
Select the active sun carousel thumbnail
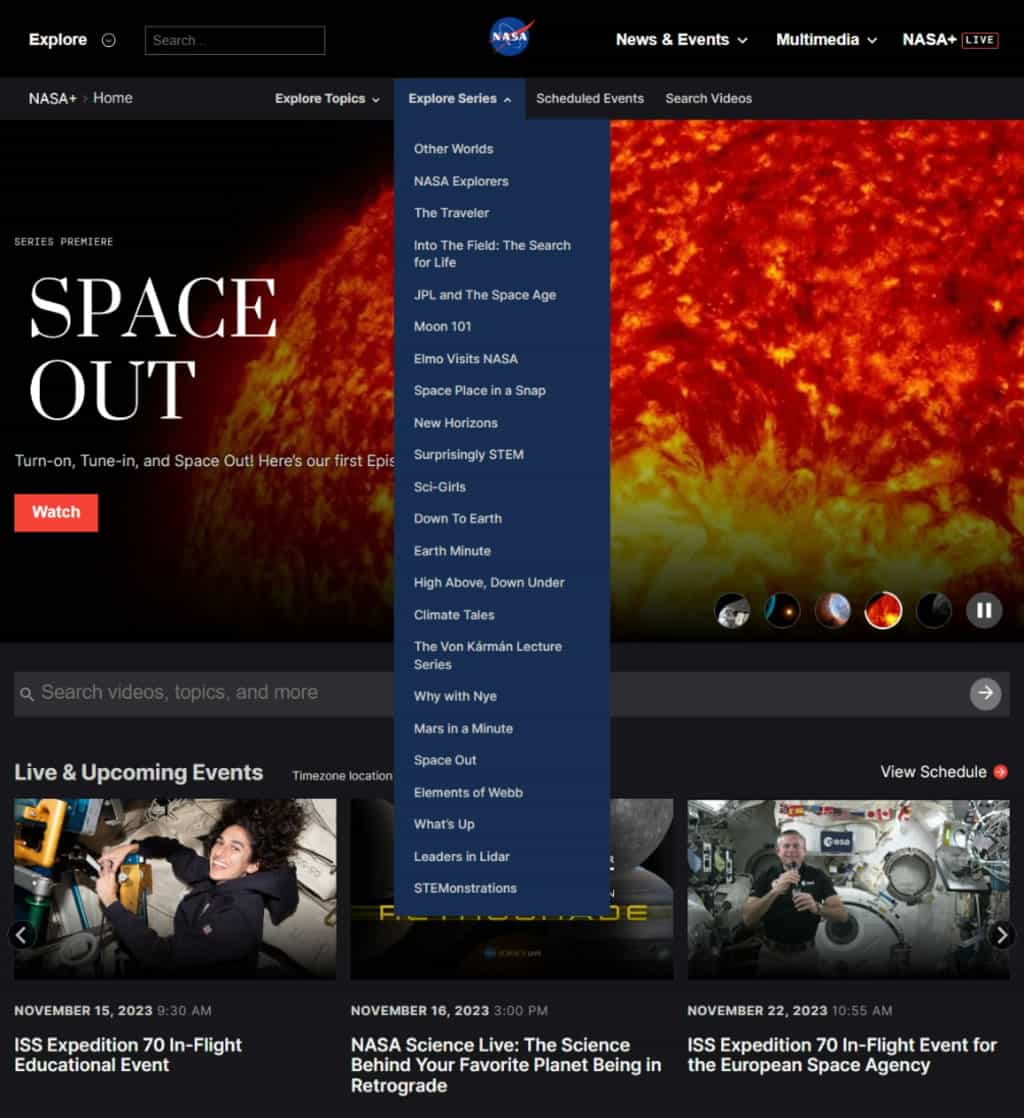coord(883,610)
